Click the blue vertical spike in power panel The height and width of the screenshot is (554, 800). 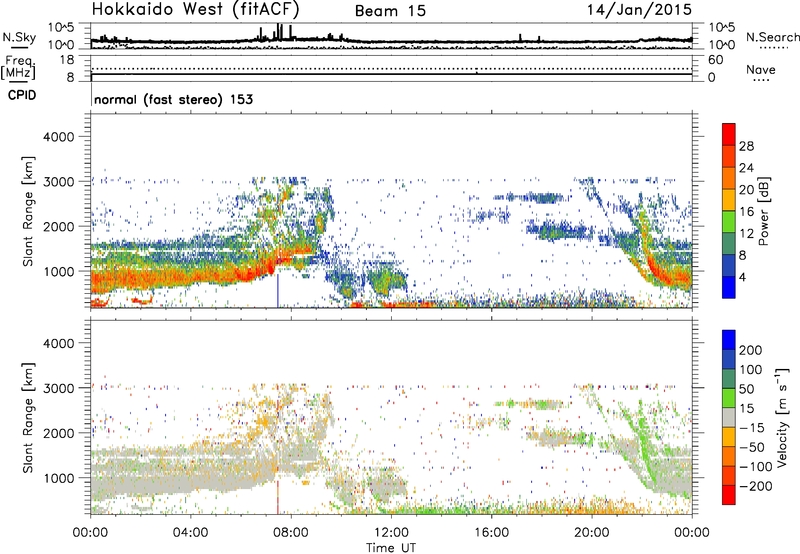coord(278,291)
